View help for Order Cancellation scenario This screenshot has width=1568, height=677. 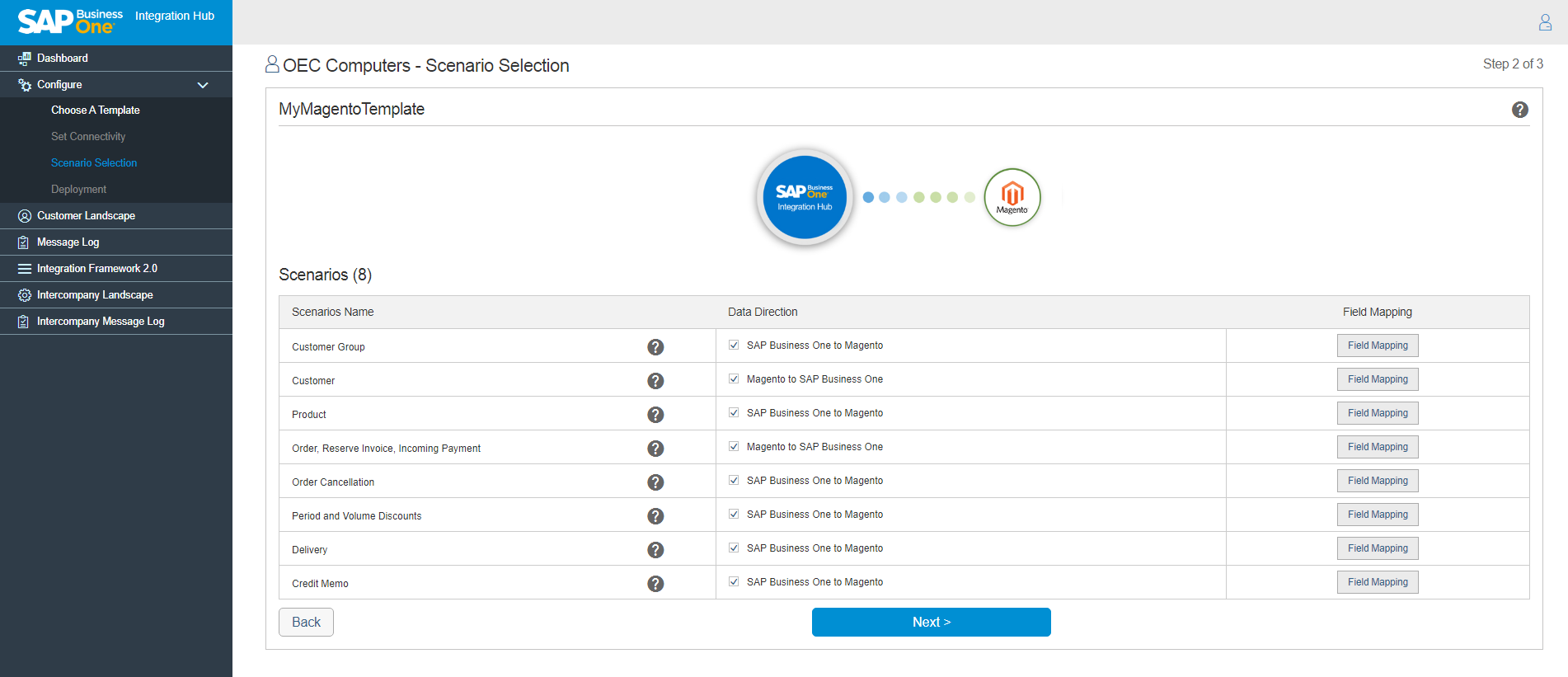[655, 482]
